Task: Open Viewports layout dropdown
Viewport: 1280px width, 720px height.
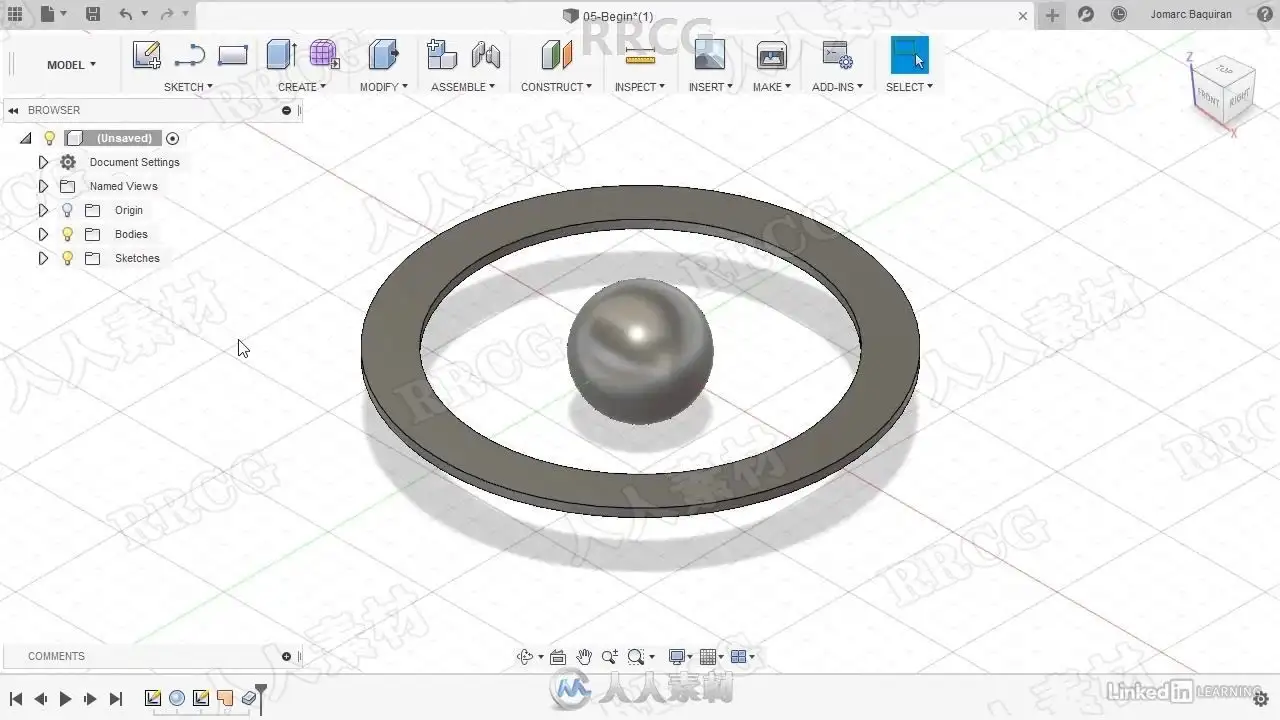Action: click(x=742, y=657)
